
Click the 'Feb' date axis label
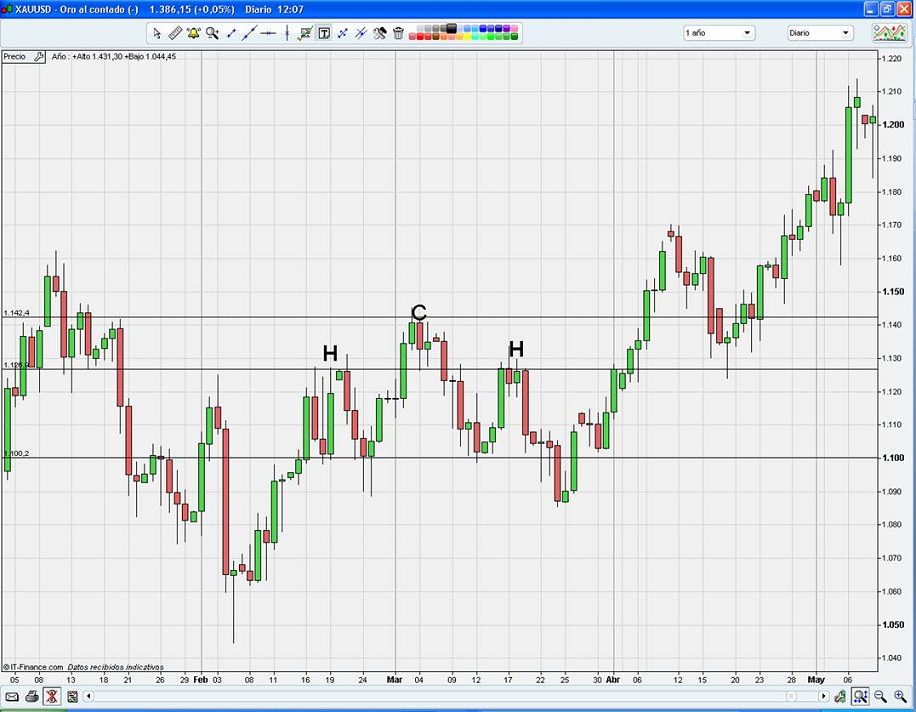(x=200, y=680)
